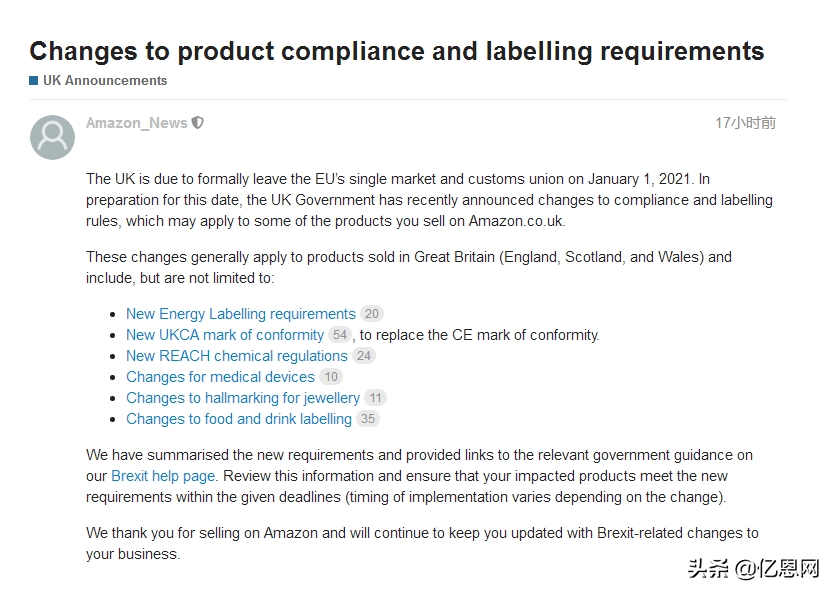Click the topic title heading
Image resolution: width=837 pixels, height=596 pixels.
397,51
